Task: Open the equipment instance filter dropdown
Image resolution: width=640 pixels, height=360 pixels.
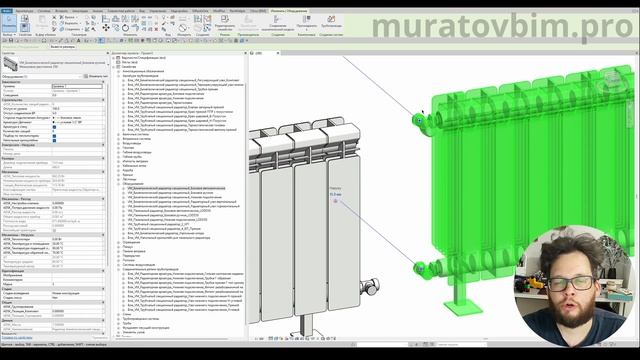Action: (41, 76)
